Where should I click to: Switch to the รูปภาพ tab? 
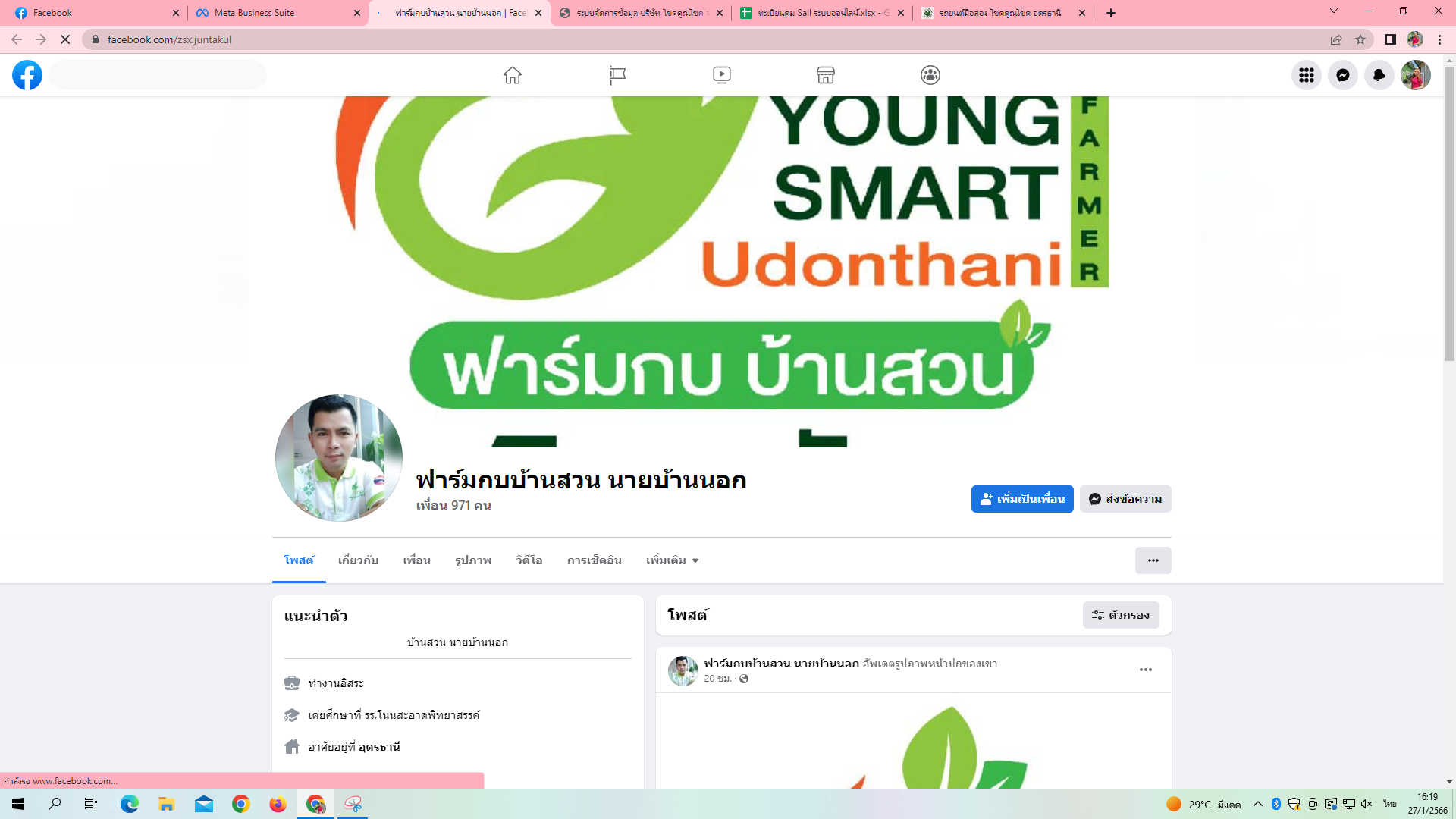473,560
